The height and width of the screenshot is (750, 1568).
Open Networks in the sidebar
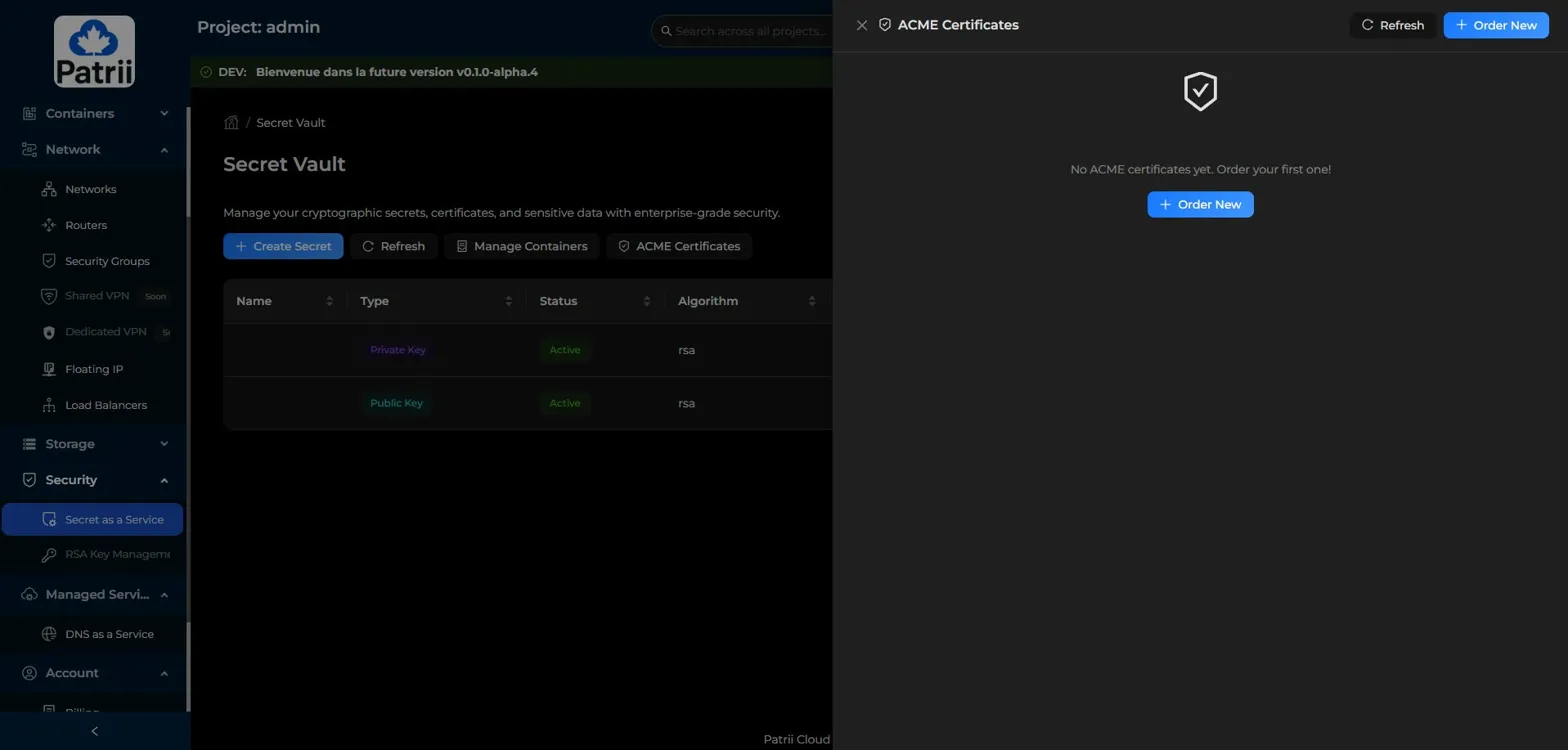coord(91,189)
